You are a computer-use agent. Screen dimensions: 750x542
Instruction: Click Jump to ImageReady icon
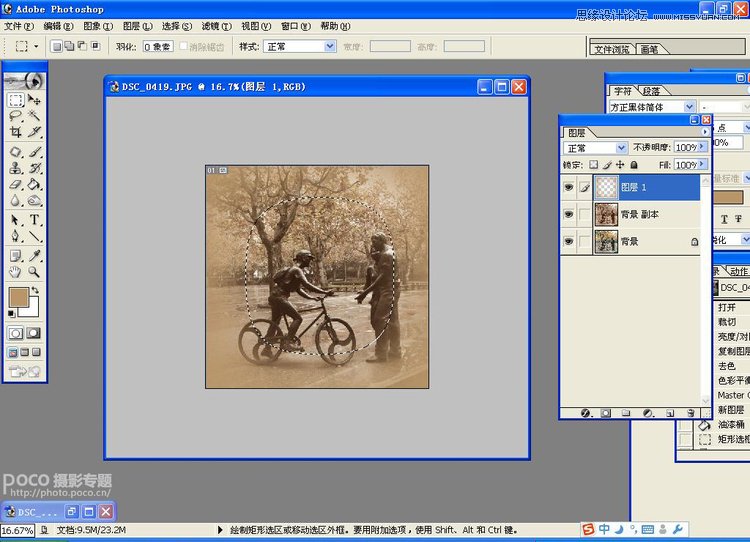(x=24, y=371)
